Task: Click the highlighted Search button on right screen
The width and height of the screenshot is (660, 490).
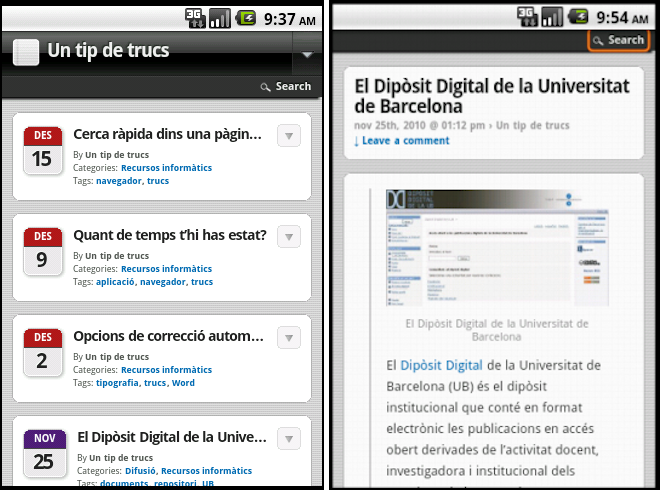Action: pos(617,40)
